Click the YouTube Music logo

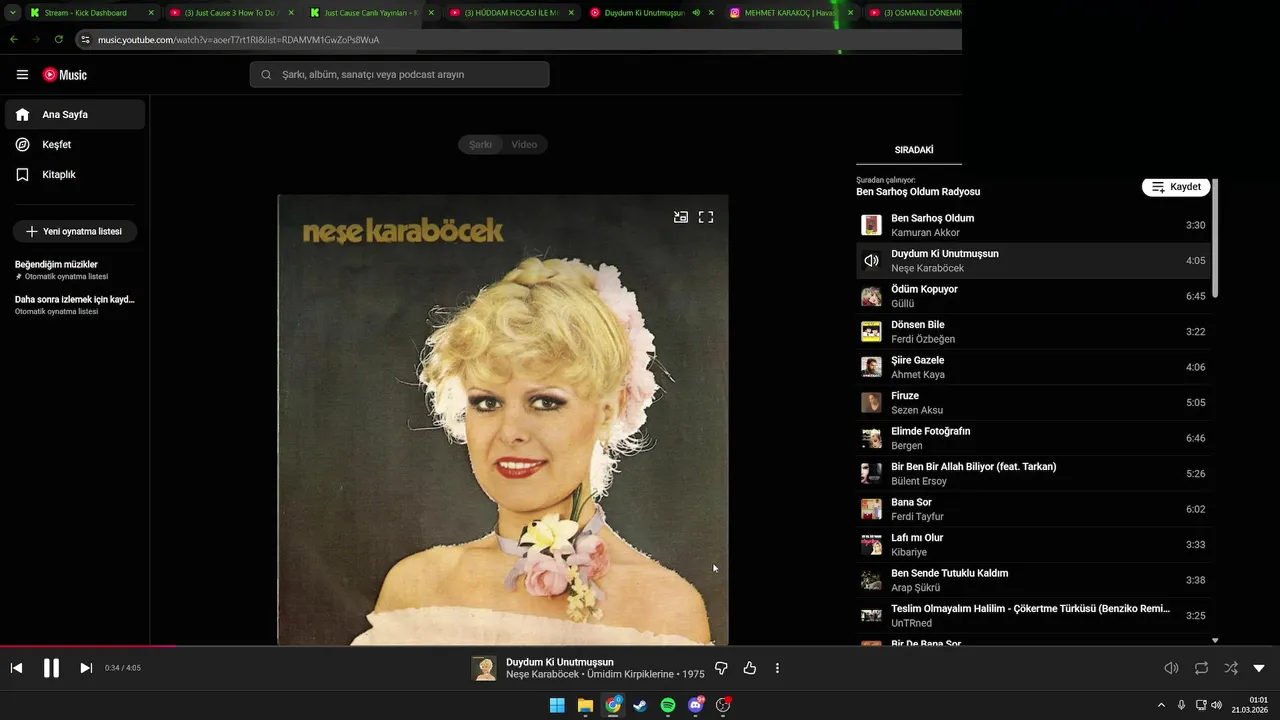coord(65,75)
